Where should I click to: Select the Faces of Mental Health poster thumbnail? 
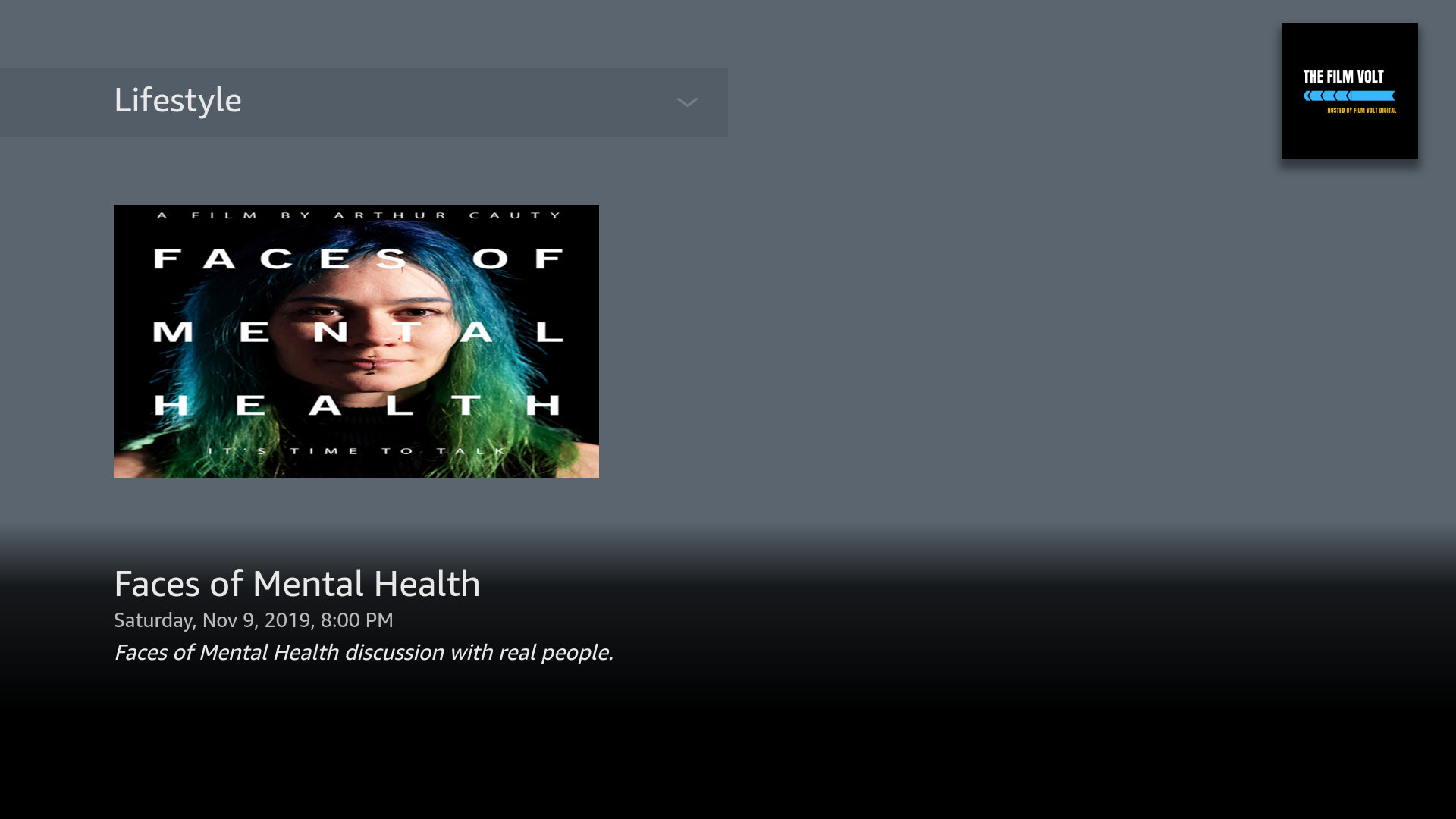click(356, 341)
